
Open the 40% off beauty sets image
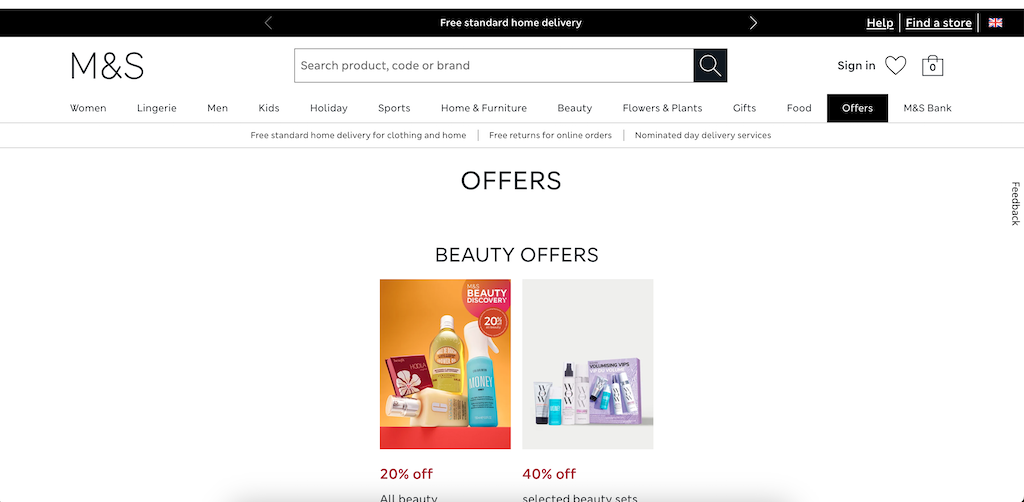[x=588, y=364]
